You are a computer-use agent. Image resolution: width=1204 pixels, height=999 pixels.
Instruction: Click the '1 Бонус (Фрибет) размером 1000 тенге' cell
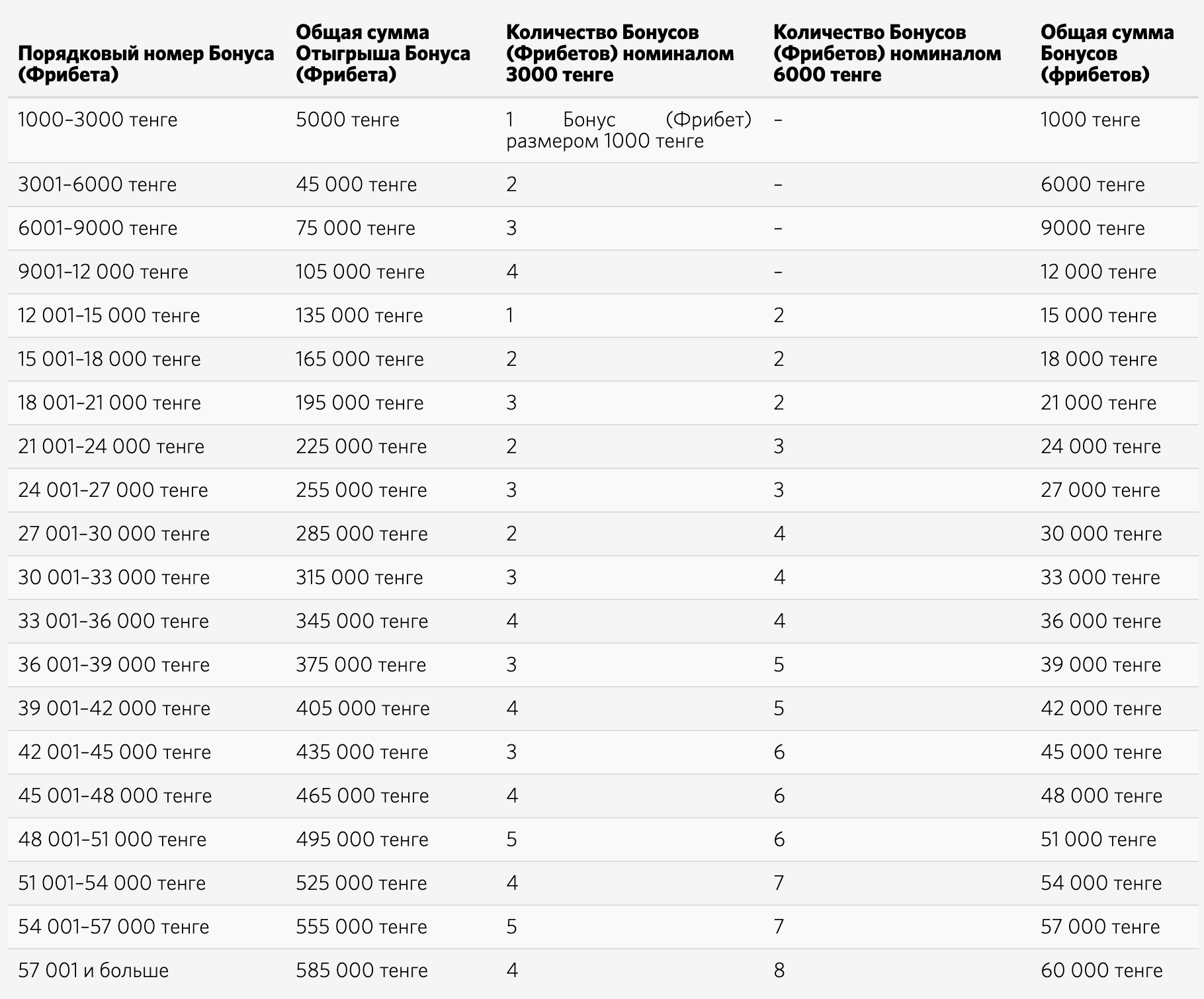tap(629, 130)
